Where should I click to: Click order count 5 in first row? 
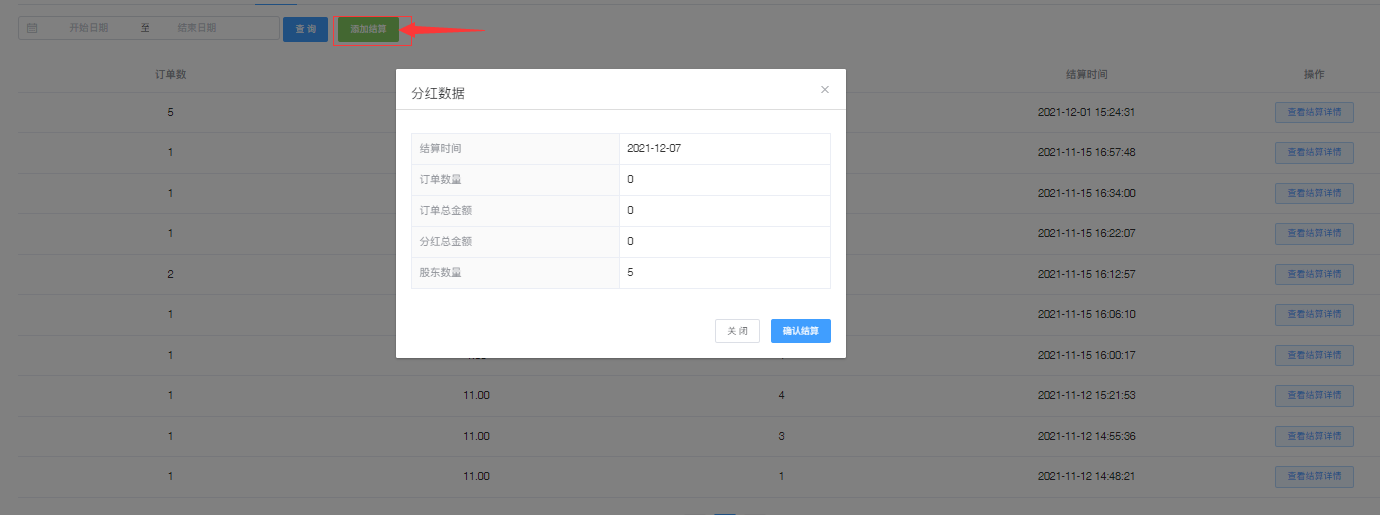171,112
